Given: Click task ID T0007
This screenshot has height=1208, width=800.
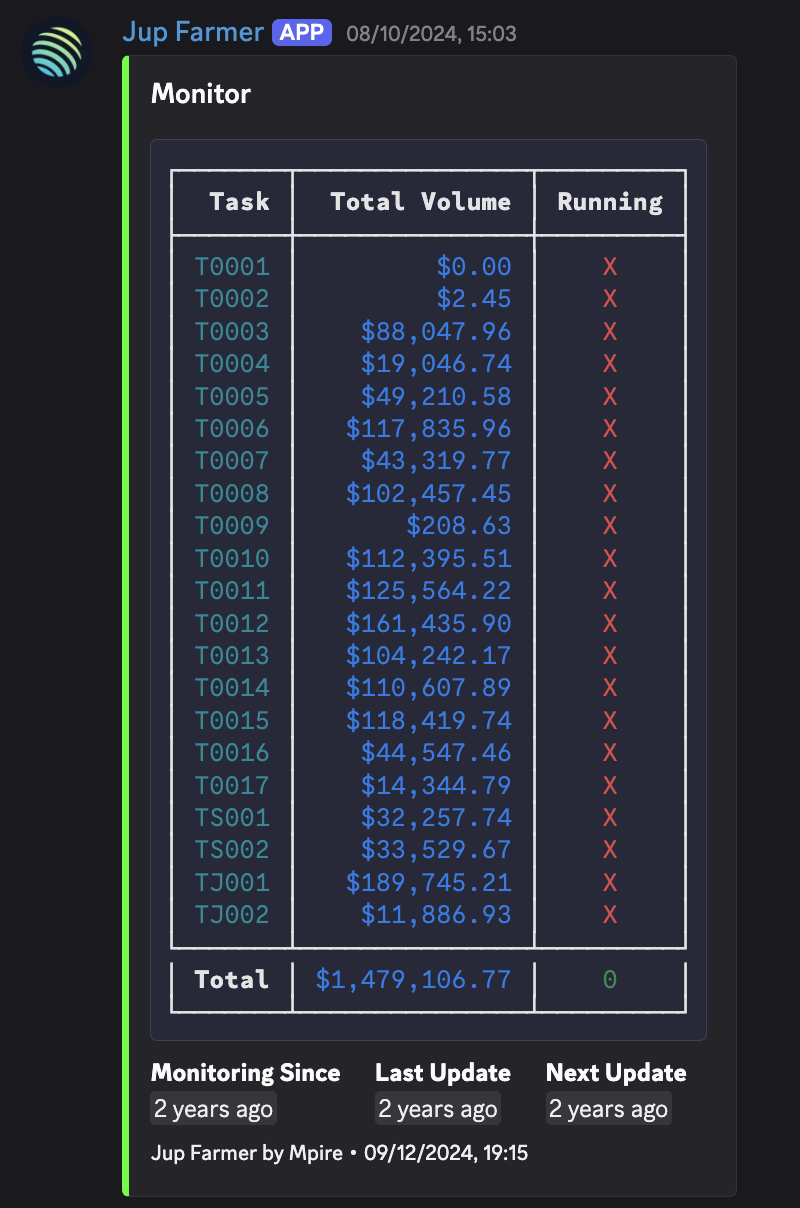Looking at the screenshot, I should click(232, 461).
